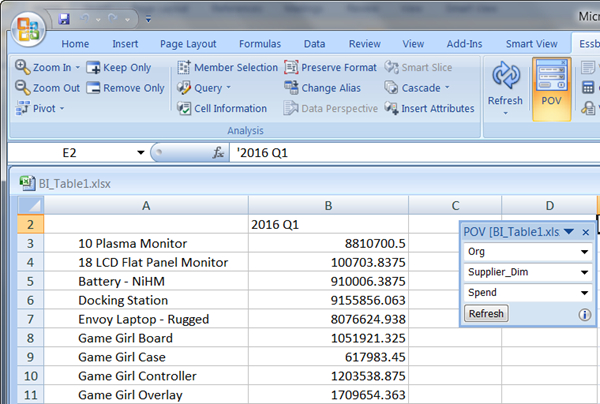The height and width of the screenshot is (404, 600).
Task: Open the Zoom In dropdown arrow
Action: pyautogui.click(x=78, y=67)
